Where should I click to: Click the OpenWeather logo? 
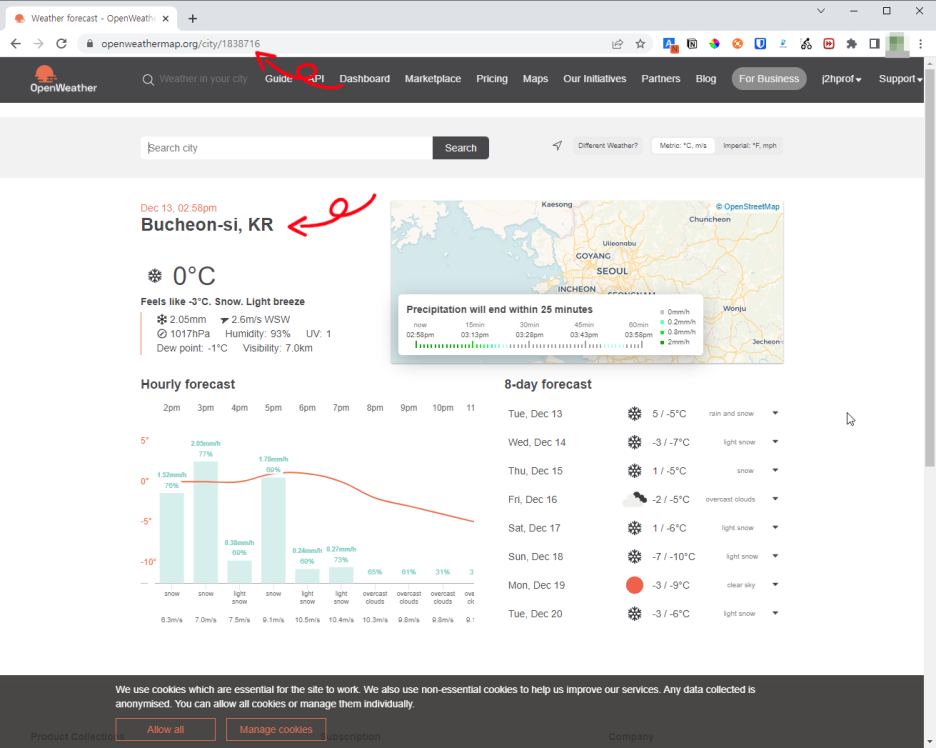pos(63,79)
